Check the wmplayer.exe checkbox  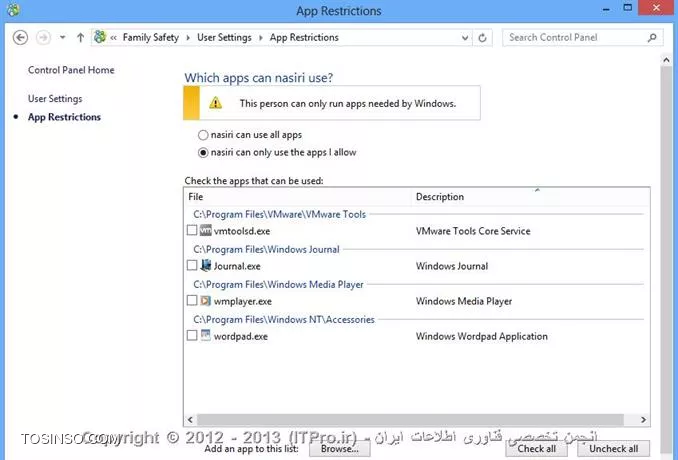point(192,300)
